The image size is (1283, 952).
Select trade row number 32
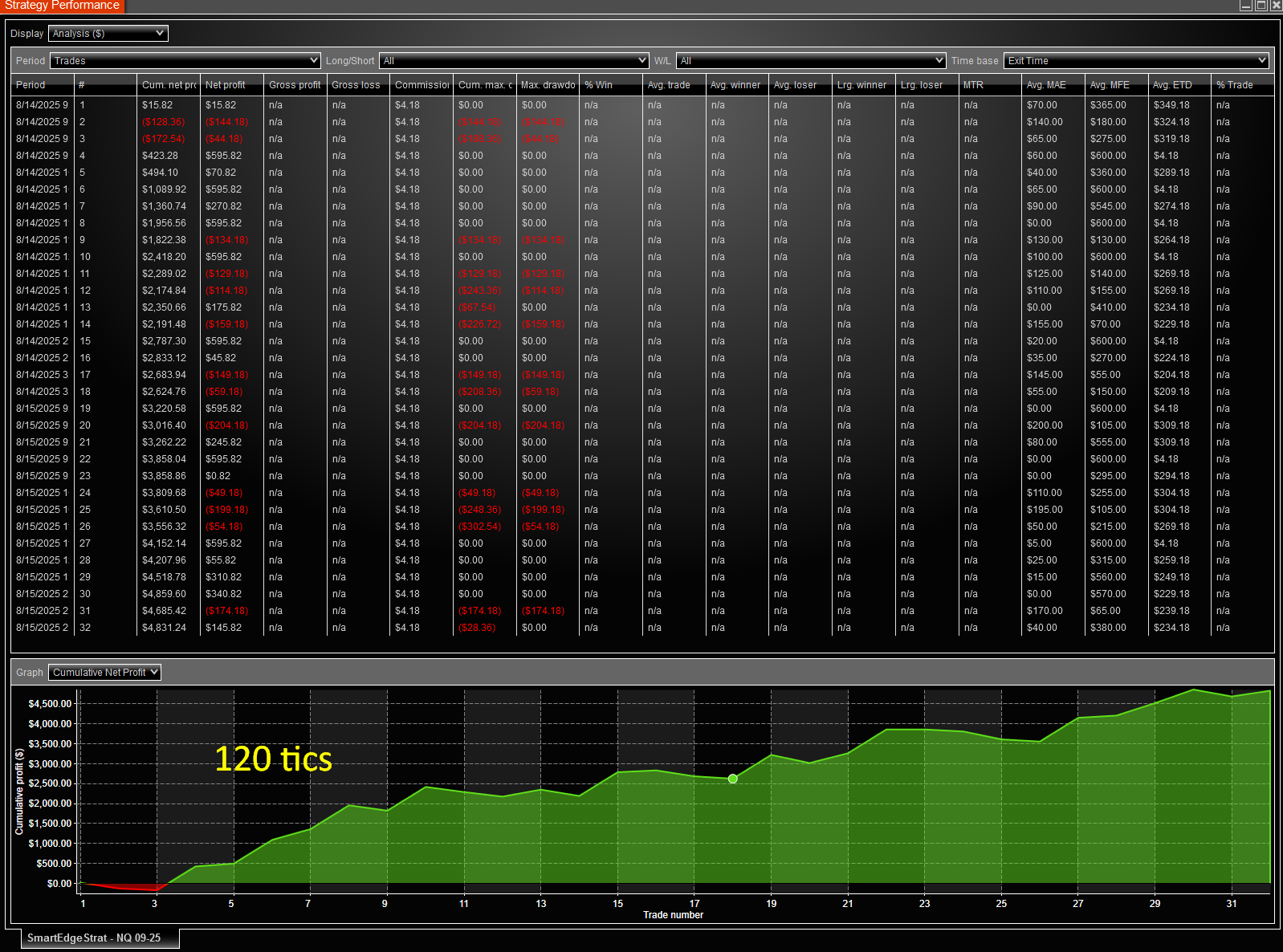point(85,628)
